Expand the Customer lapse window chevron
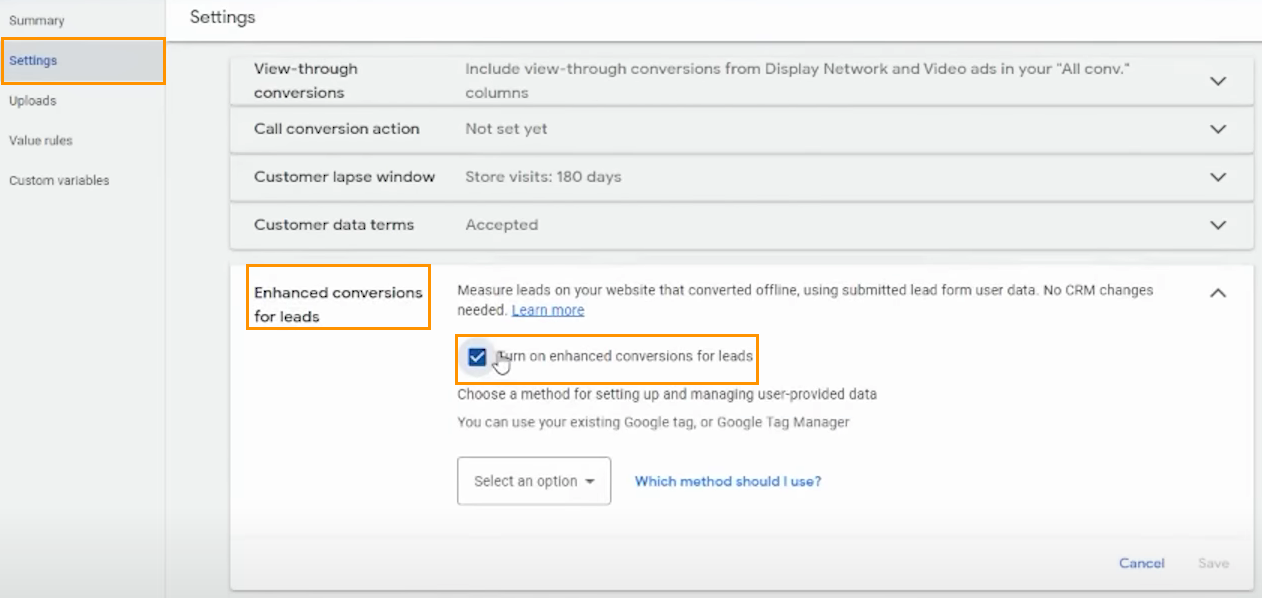This screenshot has height=598, width=1262. coord(1218,177)
